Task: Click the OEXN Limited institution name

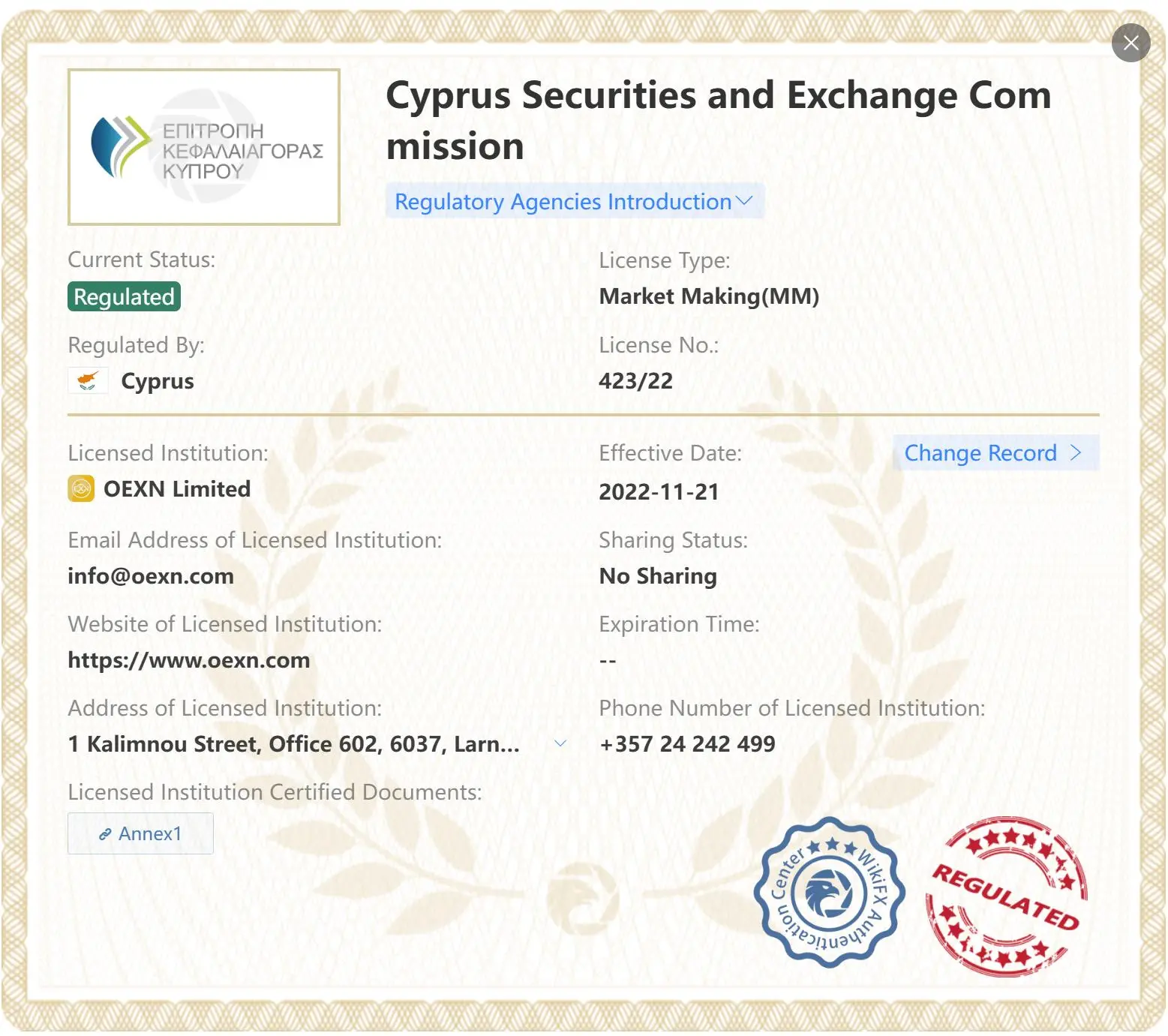Action: [177, 488]
